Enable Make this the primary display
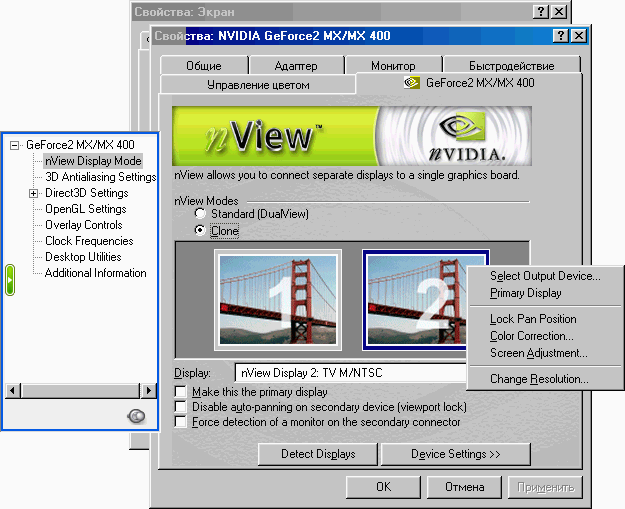This screenshot has height=509, width=625. [181, 392]
